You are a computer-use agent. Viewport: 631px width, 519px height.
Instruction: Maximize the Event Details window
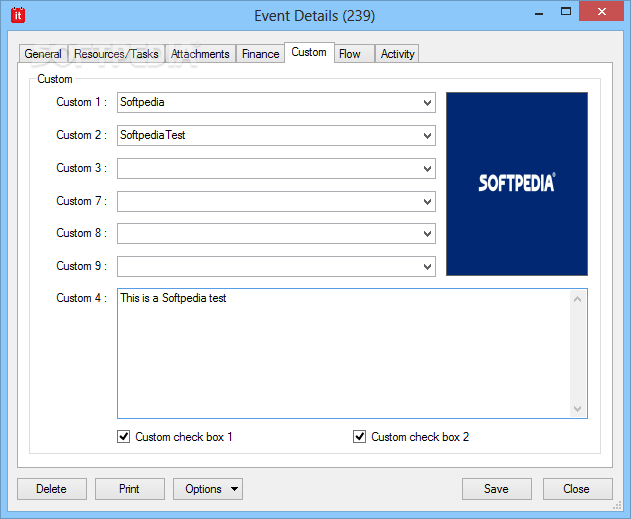[x=566, y=12]
